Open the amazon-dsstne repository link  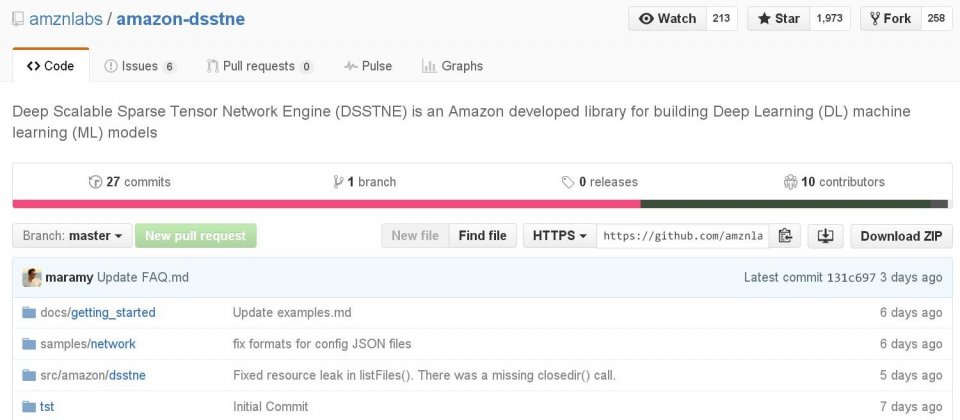(x=181, y=19)
